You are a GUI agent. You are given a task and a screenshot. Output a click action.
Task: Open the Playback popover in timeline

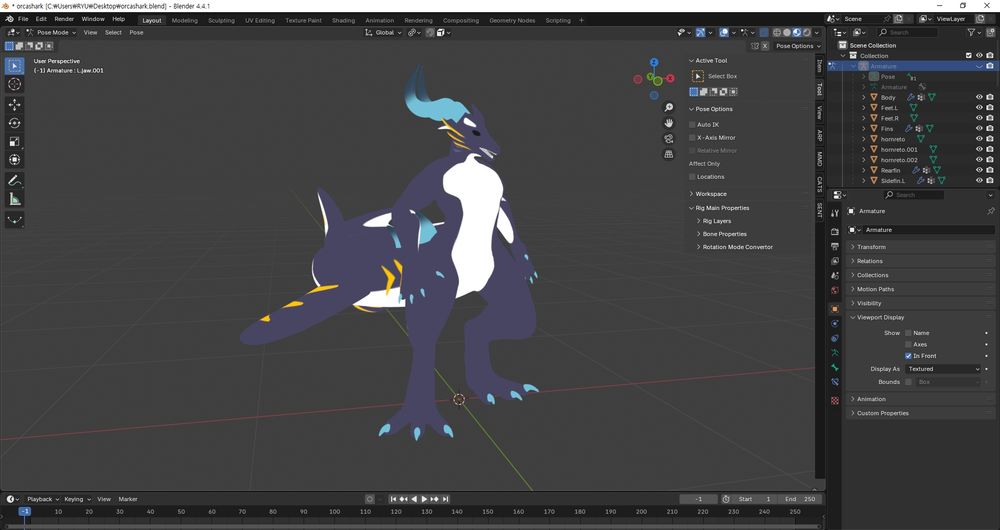point(43,499)
